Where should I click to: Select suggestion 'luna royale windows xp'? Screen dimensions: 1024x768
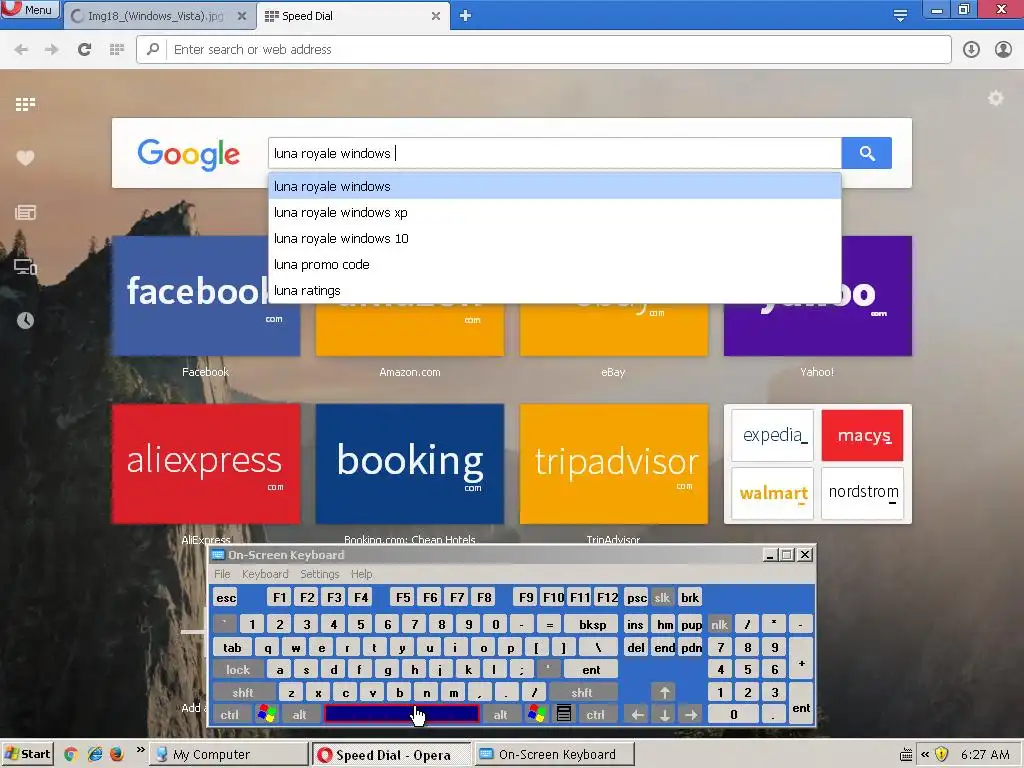pos(554,212)
